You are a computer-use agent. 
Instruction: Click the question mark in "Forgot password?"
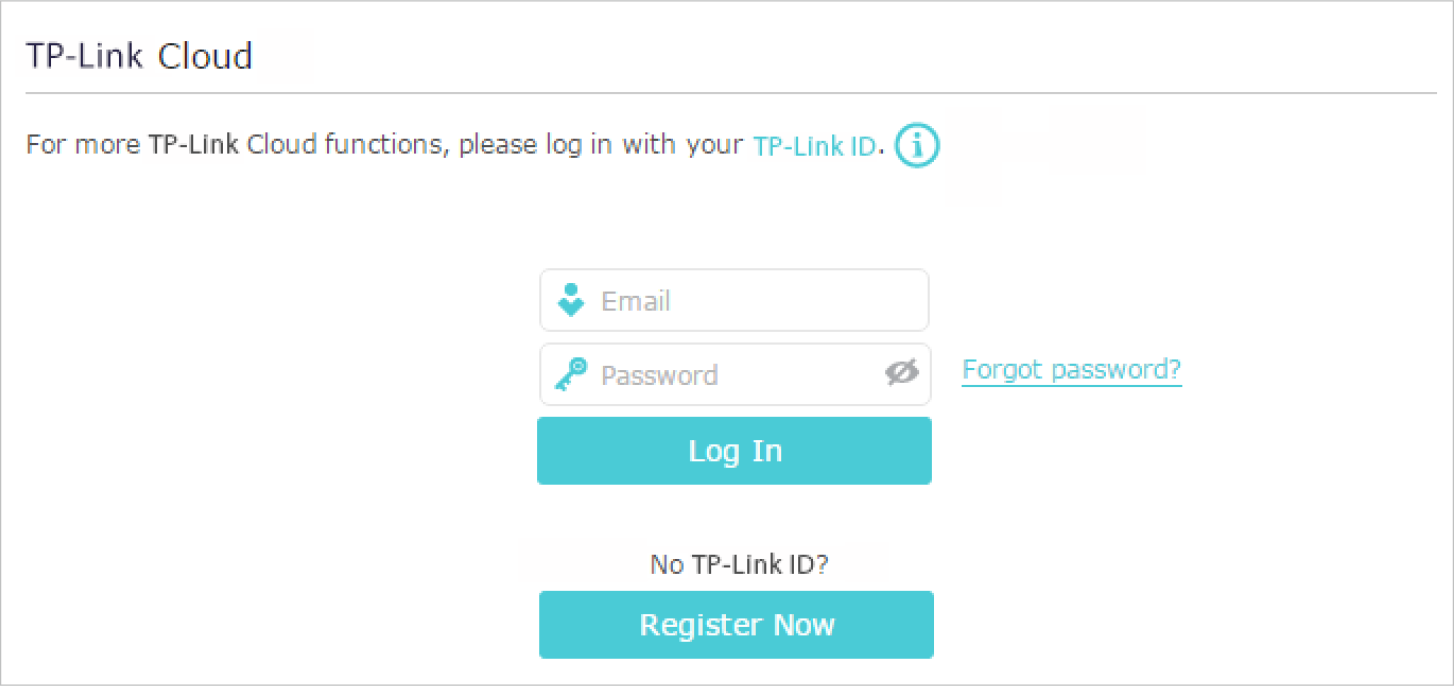pyautogui.click(x=1174, y=370)
